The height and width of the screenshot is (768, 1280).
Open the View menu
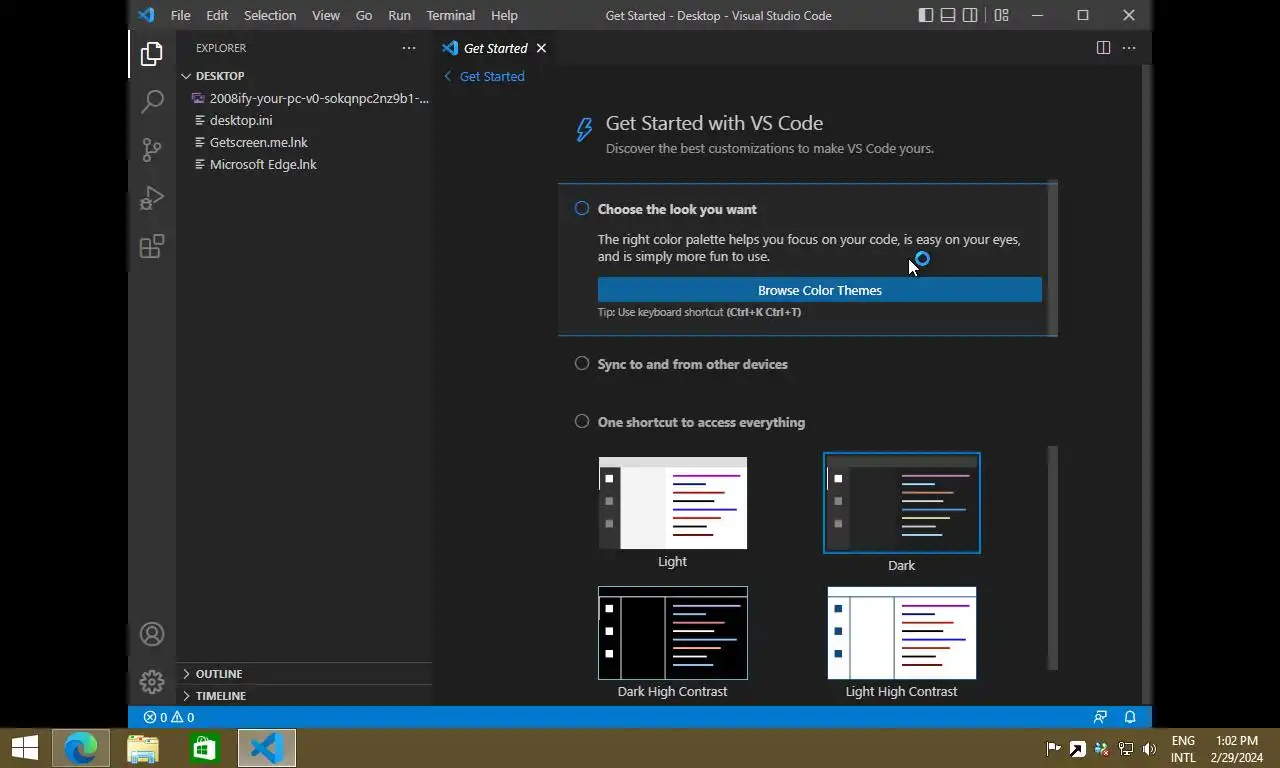coord(326,15)
